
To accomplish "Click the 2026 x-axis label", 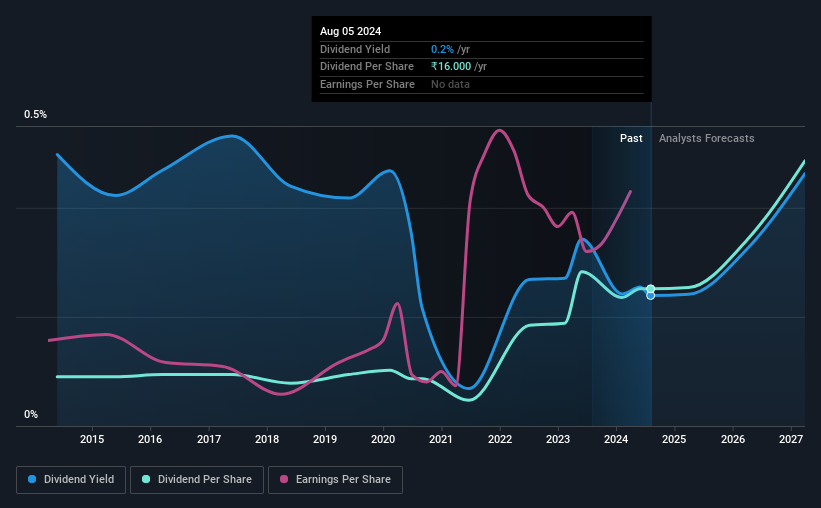I will pyautogui.click(x=733, y=439).
